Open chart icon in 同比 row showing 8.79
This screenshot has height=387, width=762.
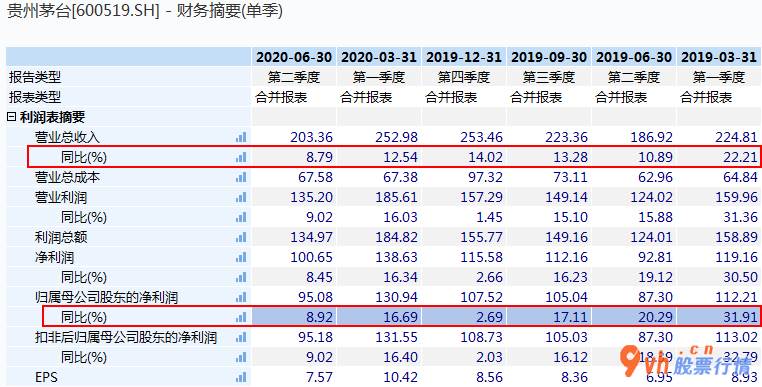pos(241,157)
